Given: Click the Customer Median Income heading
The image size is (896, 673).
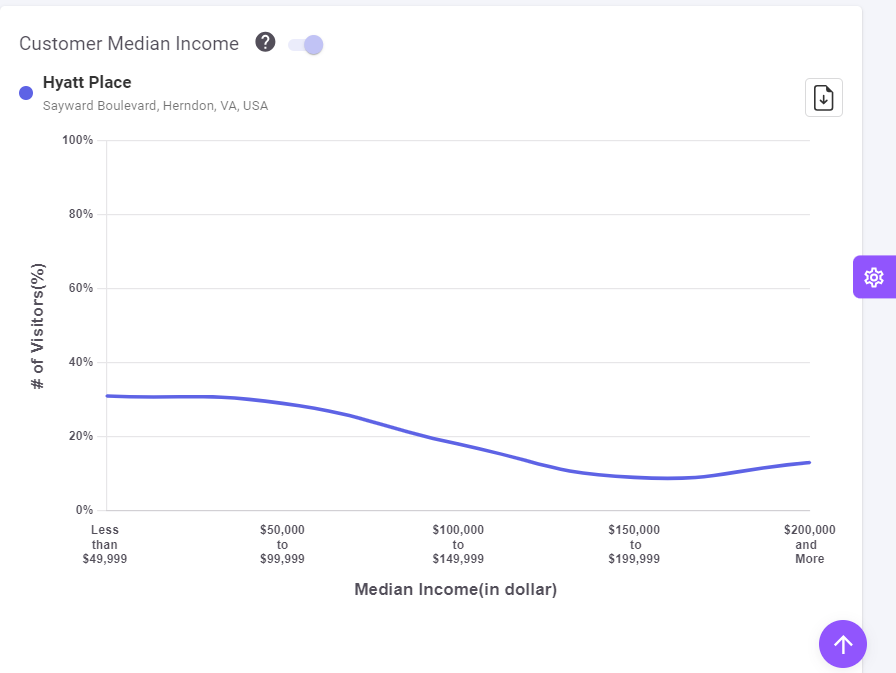Looking at the screenshot, I should tap(129, 44).
